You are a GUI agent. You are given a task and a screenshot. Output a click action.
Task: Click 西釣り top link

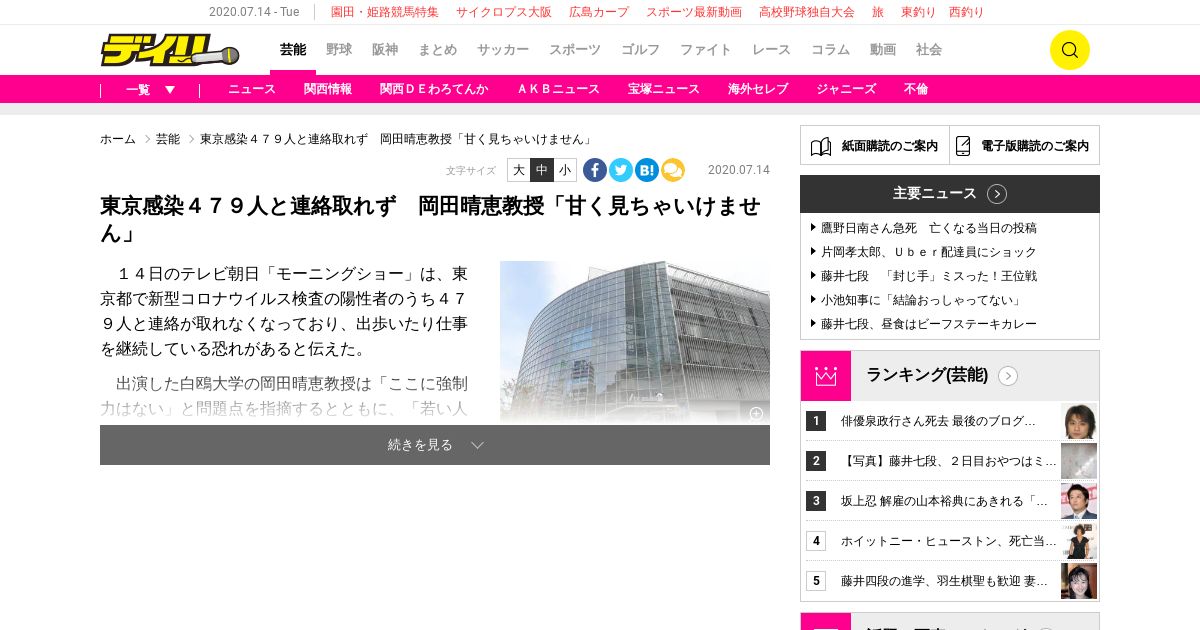[966, 12]
